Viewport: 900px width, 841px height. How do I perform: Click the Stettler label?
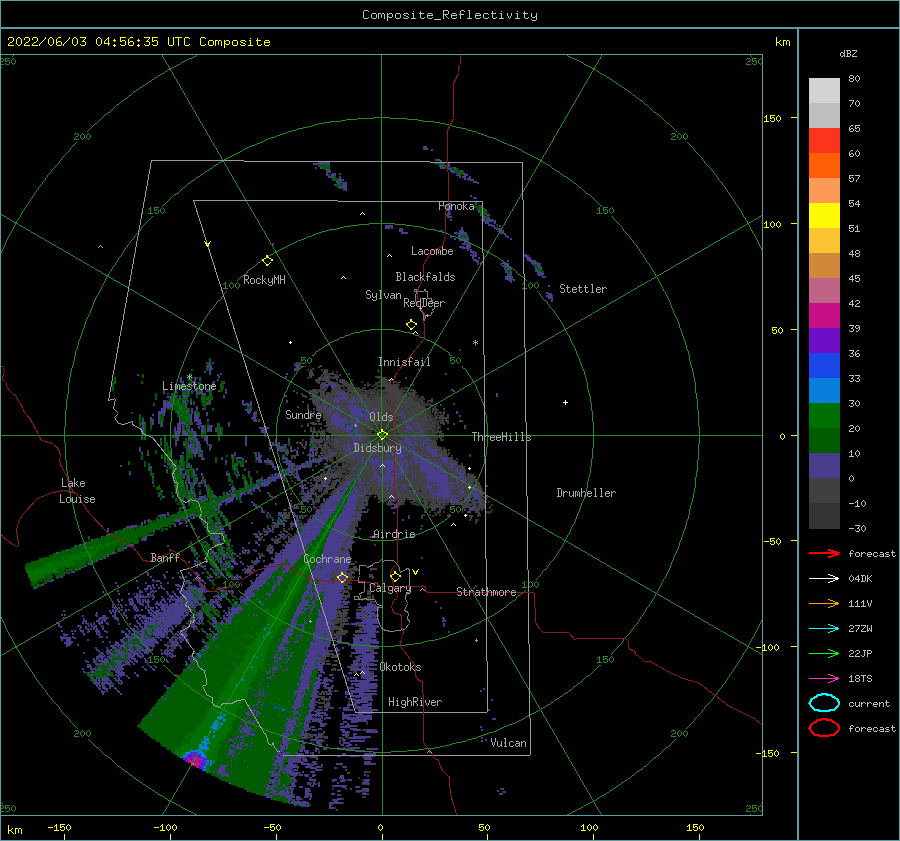click(583, 289)
